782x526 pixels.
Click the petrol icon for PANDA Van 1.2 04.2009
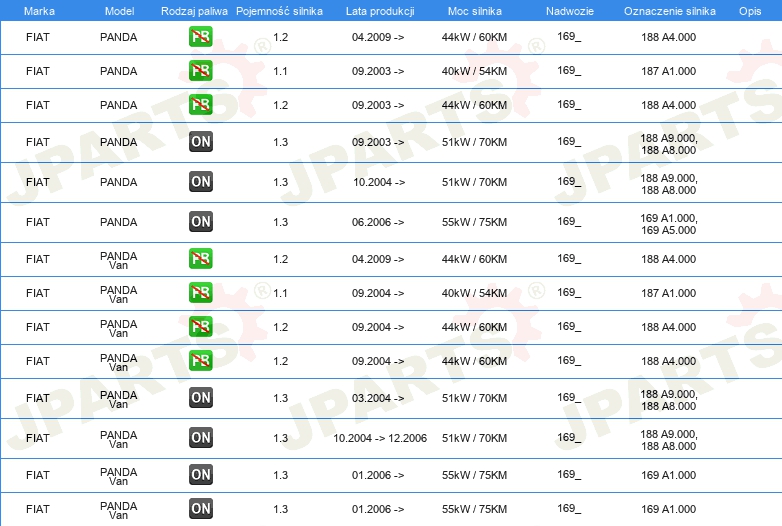click(200, 258)
